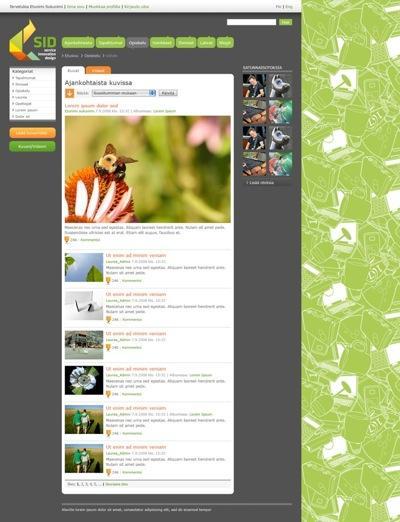Open the sort order dropdown
This screenshot has width=400, height=522.
124,93
